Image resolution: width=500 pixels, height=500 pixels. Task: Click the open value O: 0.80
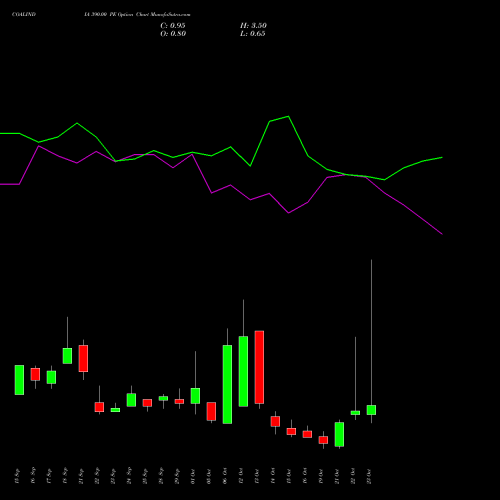(x=173, y=34)
